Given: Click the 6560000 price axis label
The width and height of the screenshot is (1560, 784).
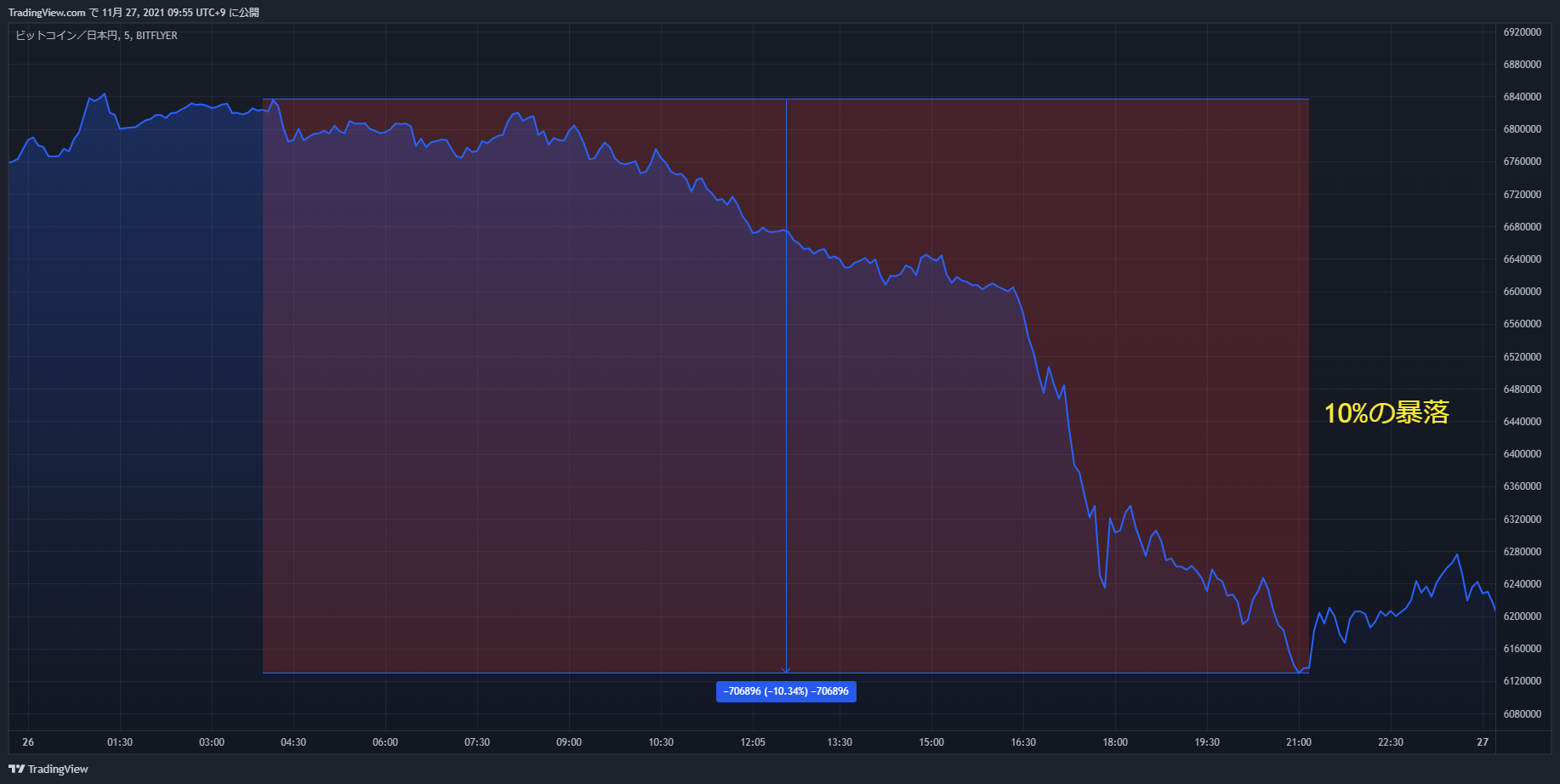Looking at the screenshot, I should tap(1523, 324).
